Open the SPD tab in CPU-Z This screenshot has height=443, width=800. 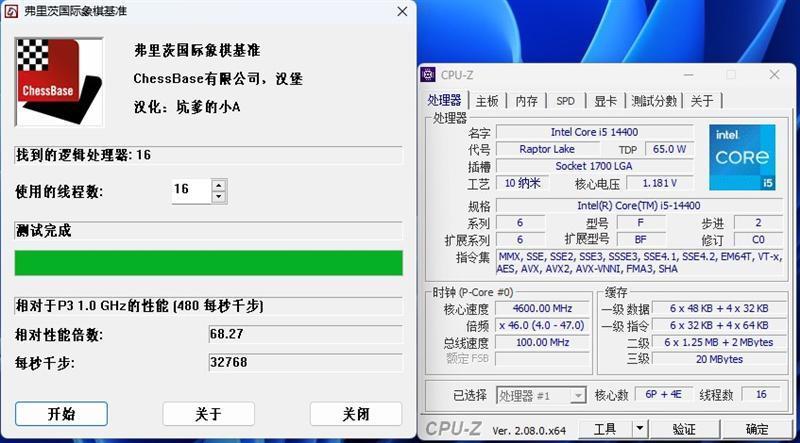565,101
